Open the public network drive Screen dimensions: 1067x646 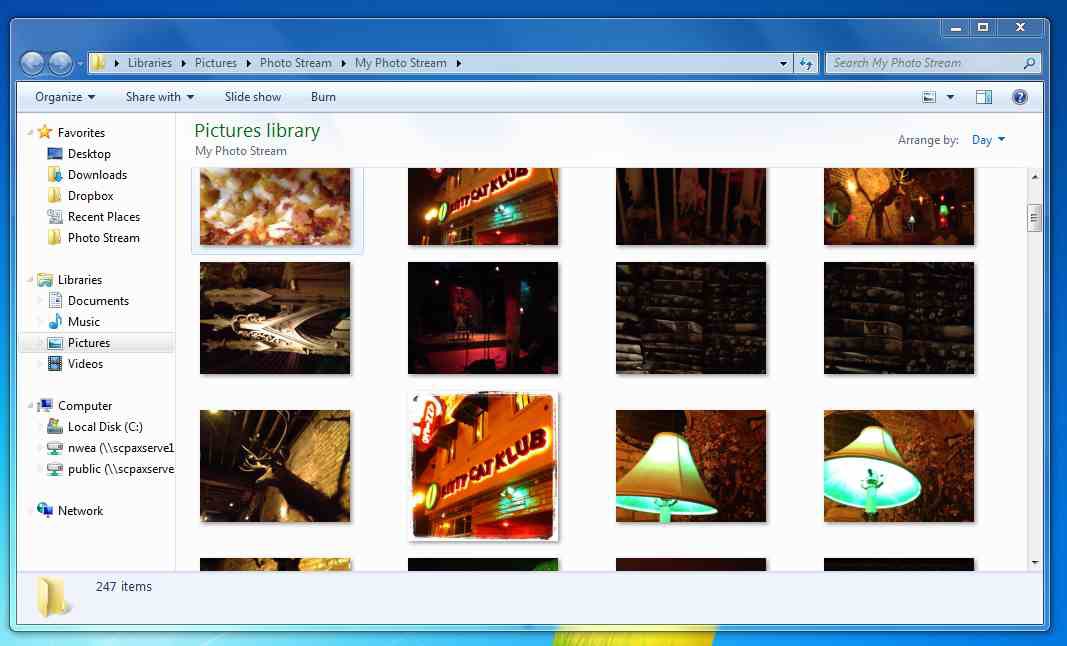pos(120,469)
